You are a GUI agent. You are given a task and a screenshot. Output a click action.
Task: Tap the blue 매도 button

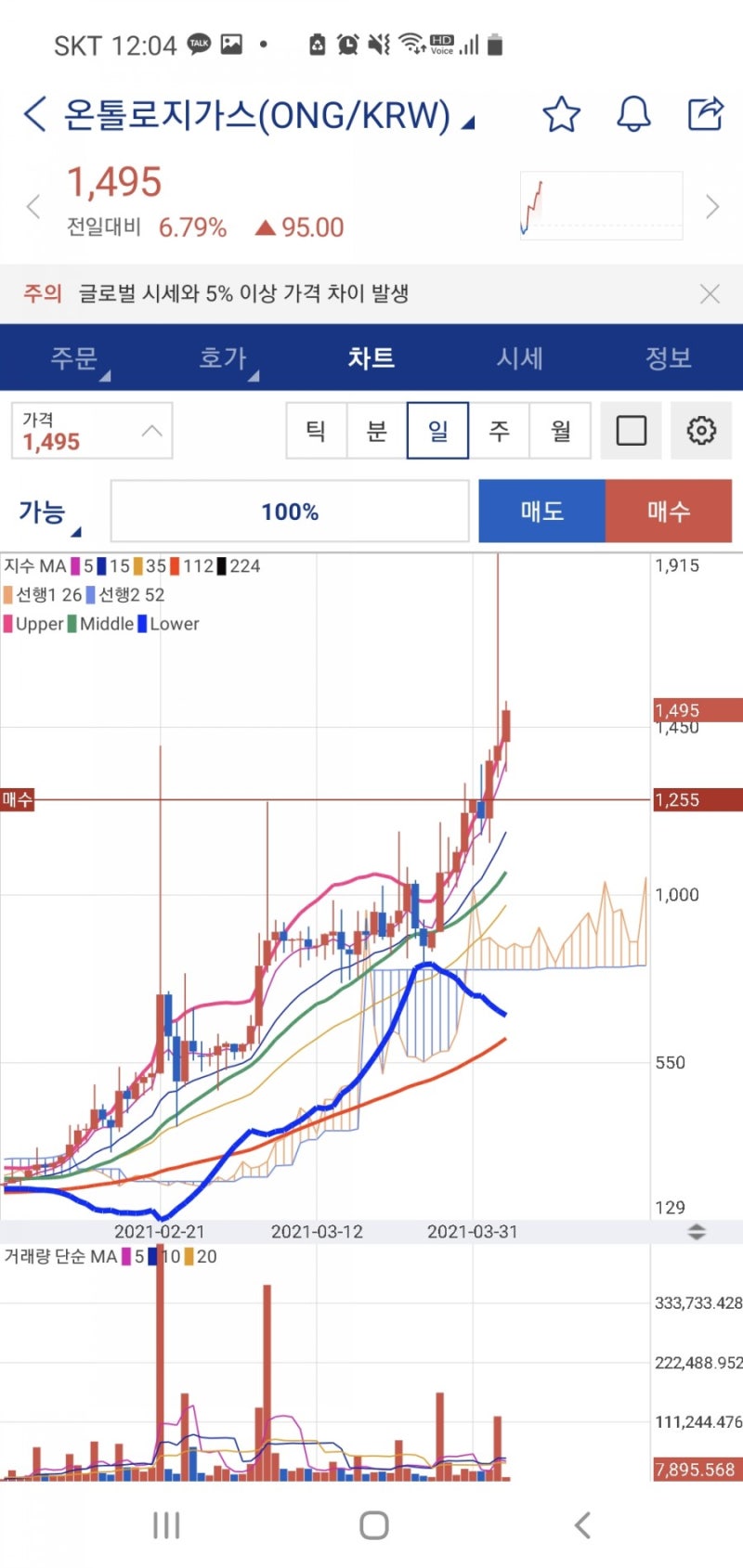[x=541, y=511]
